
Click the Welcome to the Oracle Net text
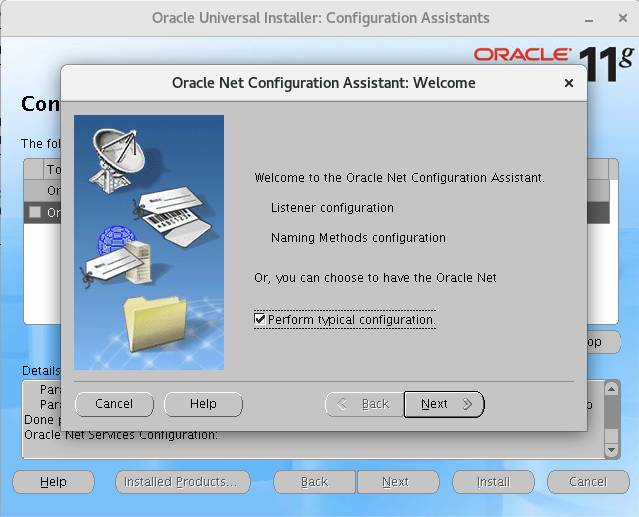399,178
